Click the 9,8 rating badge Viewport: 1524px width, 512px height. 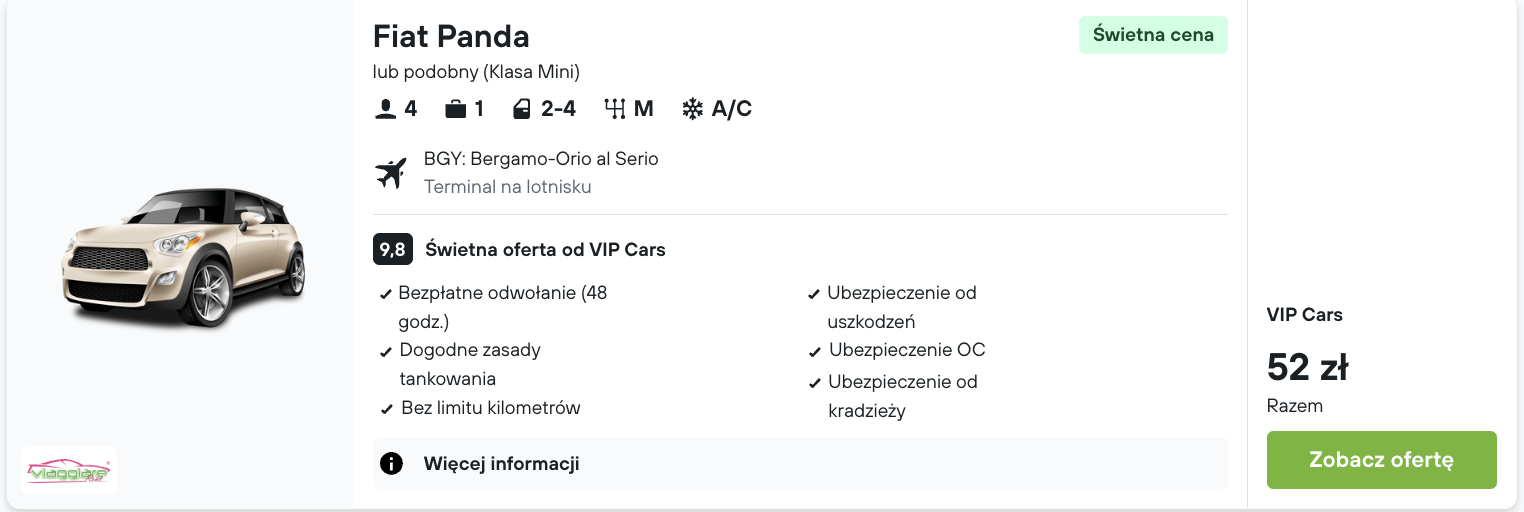pos(393,249)
